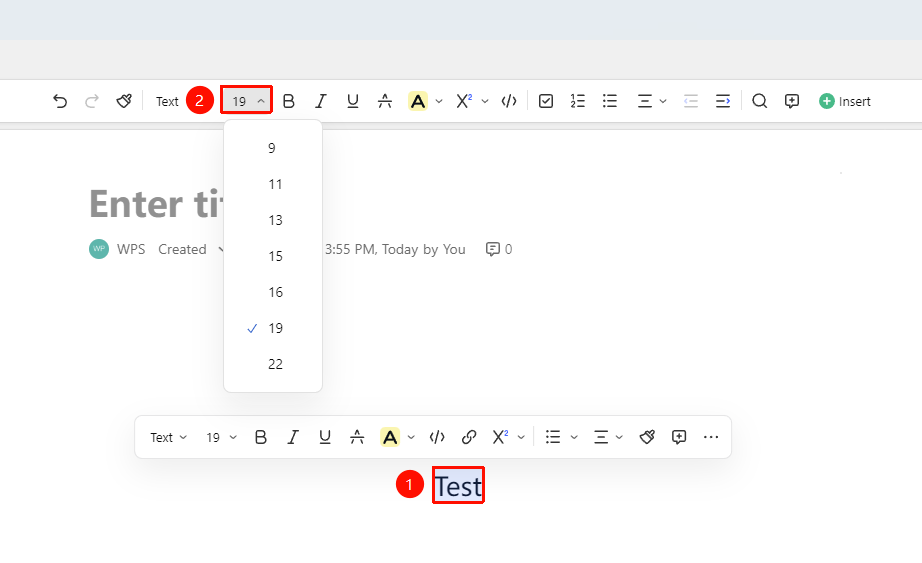Apply superscript X² in top toolbar

pos(464,101)
